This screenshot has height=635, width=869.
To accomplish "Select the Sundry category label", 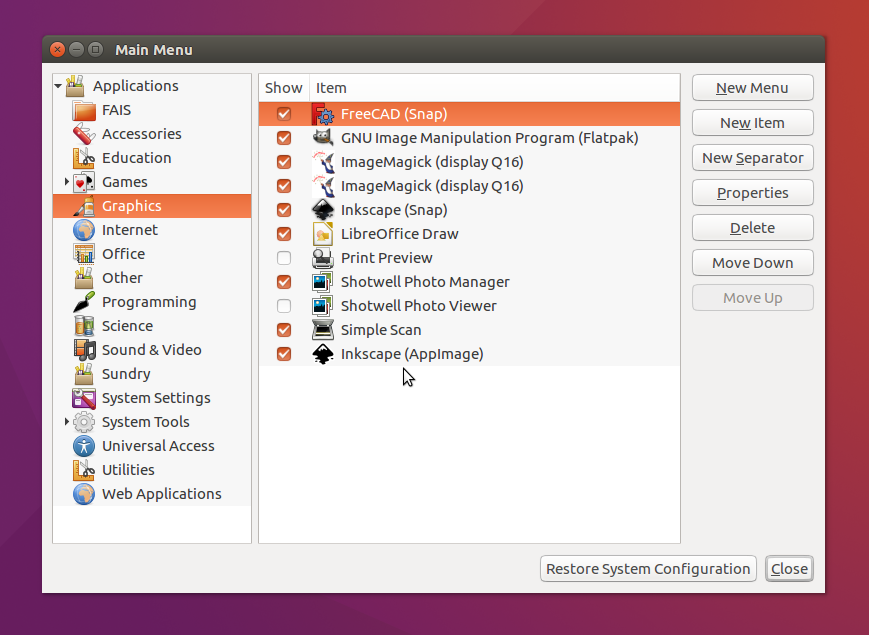I will pos(126,374).
